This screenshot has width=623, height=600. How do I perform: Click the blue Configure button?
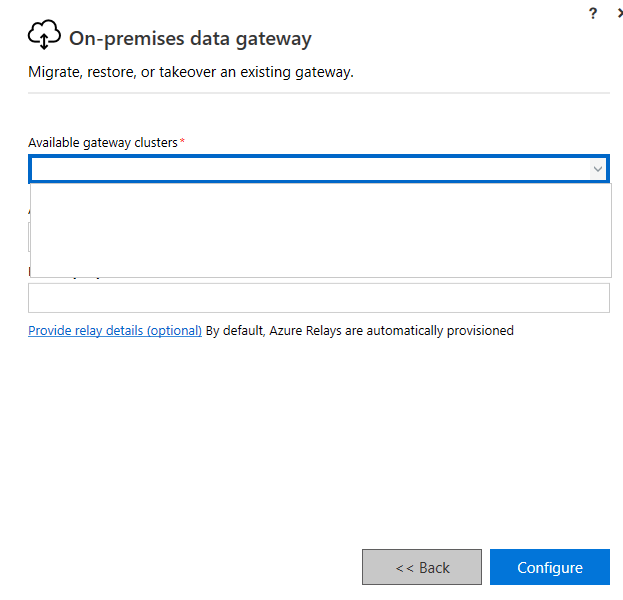pos(549,567)
